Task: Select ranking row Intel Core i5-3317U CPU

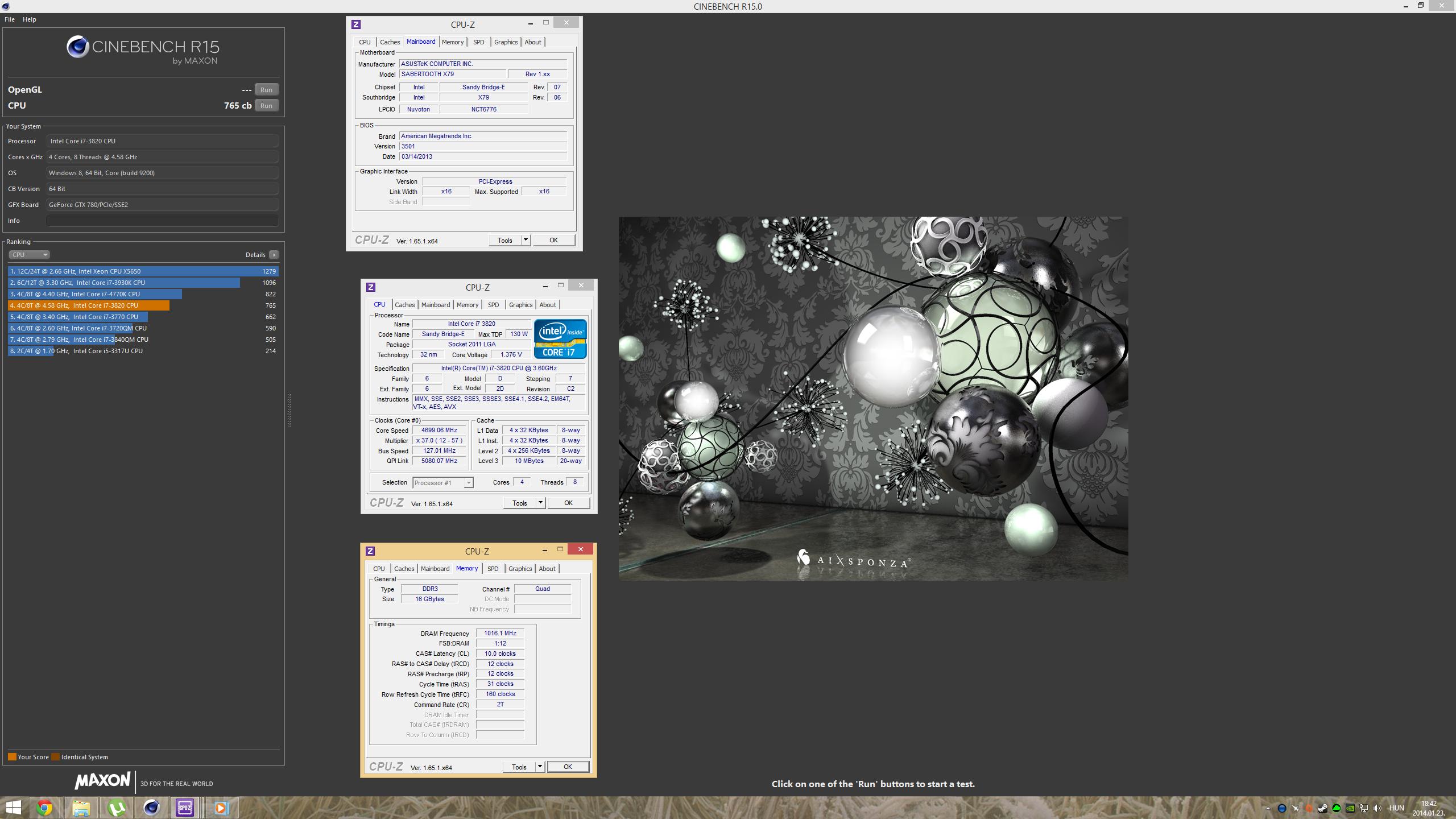Action: pos(143,351)
